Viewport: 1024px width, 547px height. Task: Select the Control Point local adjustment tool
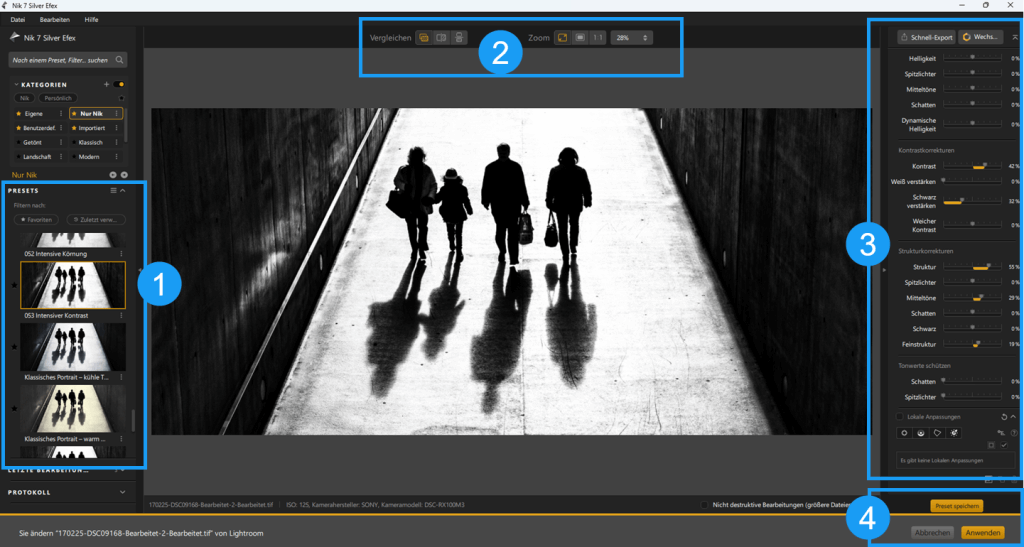click(x=904, y=433)
